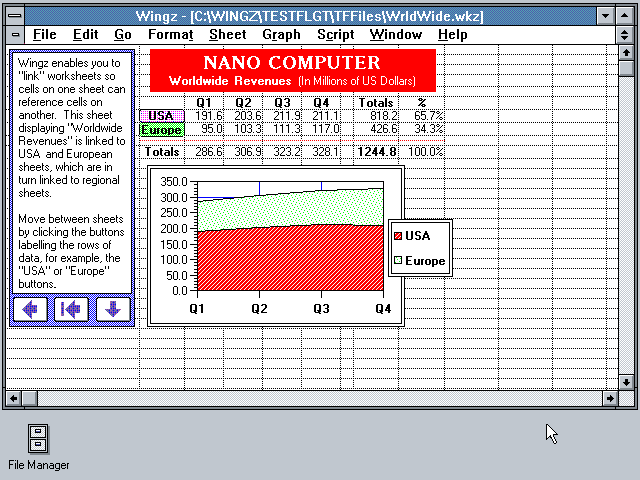
Task: Open the Help menu
Action: pyautogui.click(x=452, y=35)
